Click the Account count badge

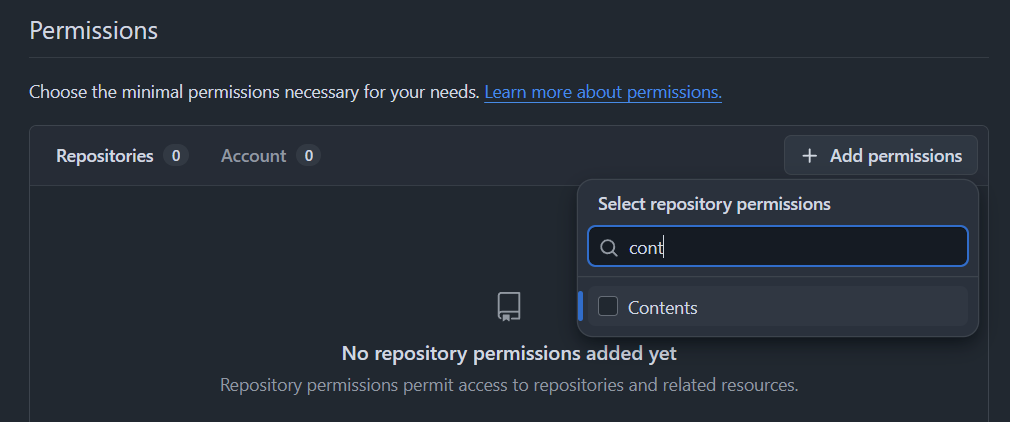309,156
